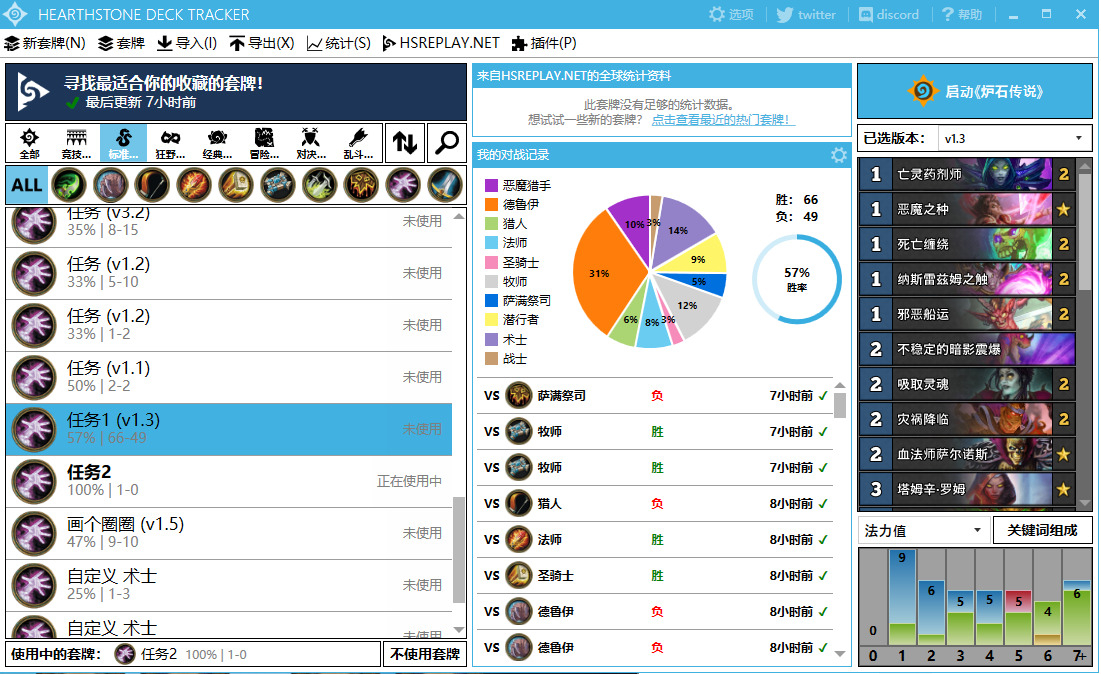Image resolution: width=1101 pixels, height=674 pixels.
Task: Select the 狂野 wild deck filter
Action: 170,143
